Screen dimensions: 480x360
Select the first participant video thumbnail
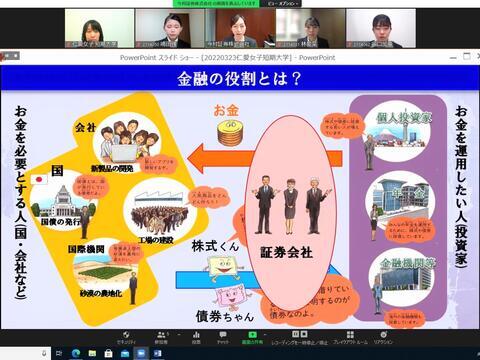(100, 29)
